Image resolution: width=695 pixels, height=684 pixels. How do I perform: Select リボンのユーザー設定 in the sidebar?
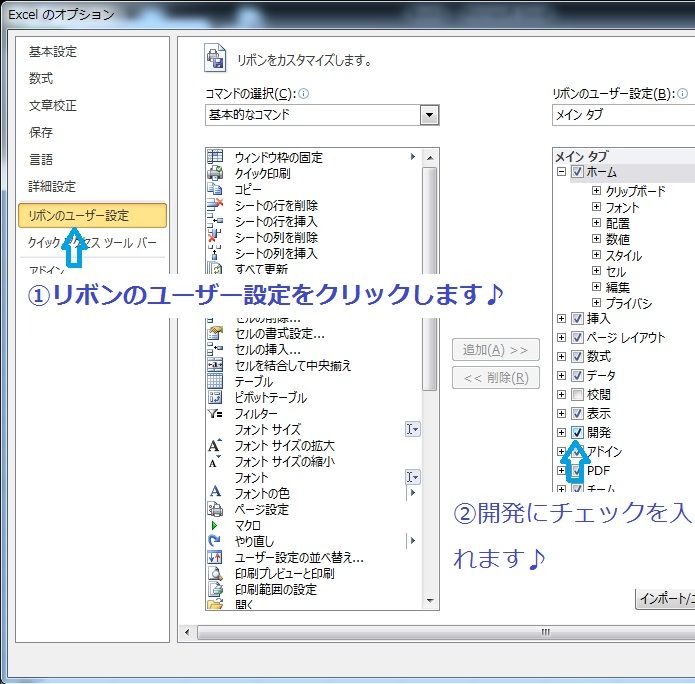(92, 215)
